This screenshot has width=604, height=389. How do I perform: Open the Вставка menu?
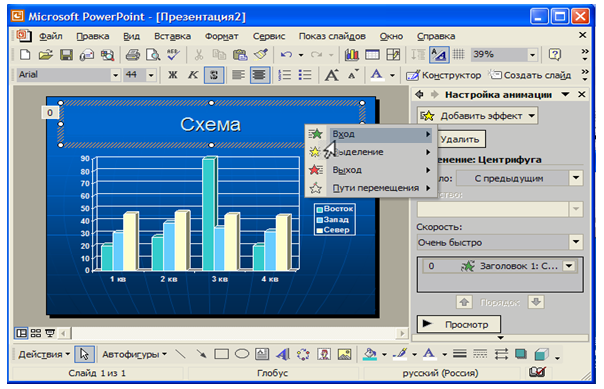point(172,36)
